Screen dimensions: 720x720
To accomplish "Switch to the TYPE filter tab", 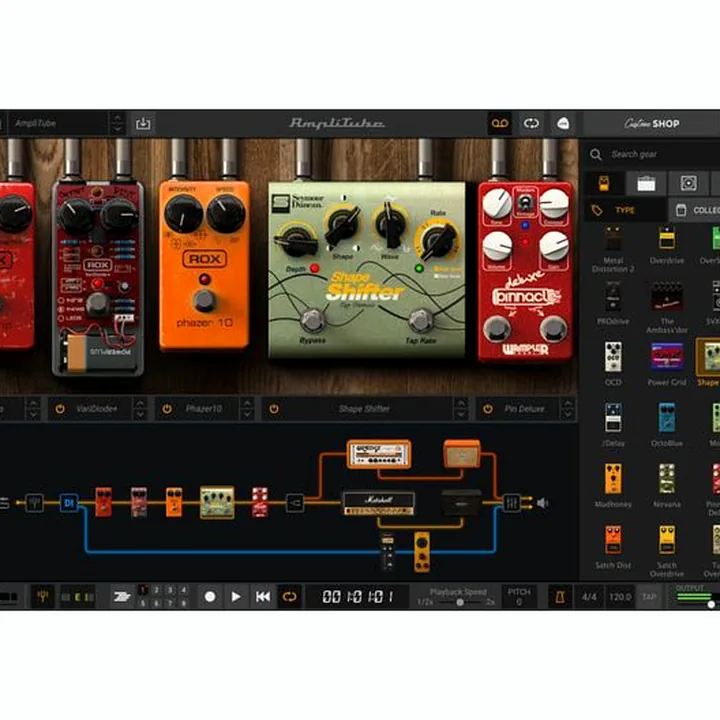I will point(625,210).
